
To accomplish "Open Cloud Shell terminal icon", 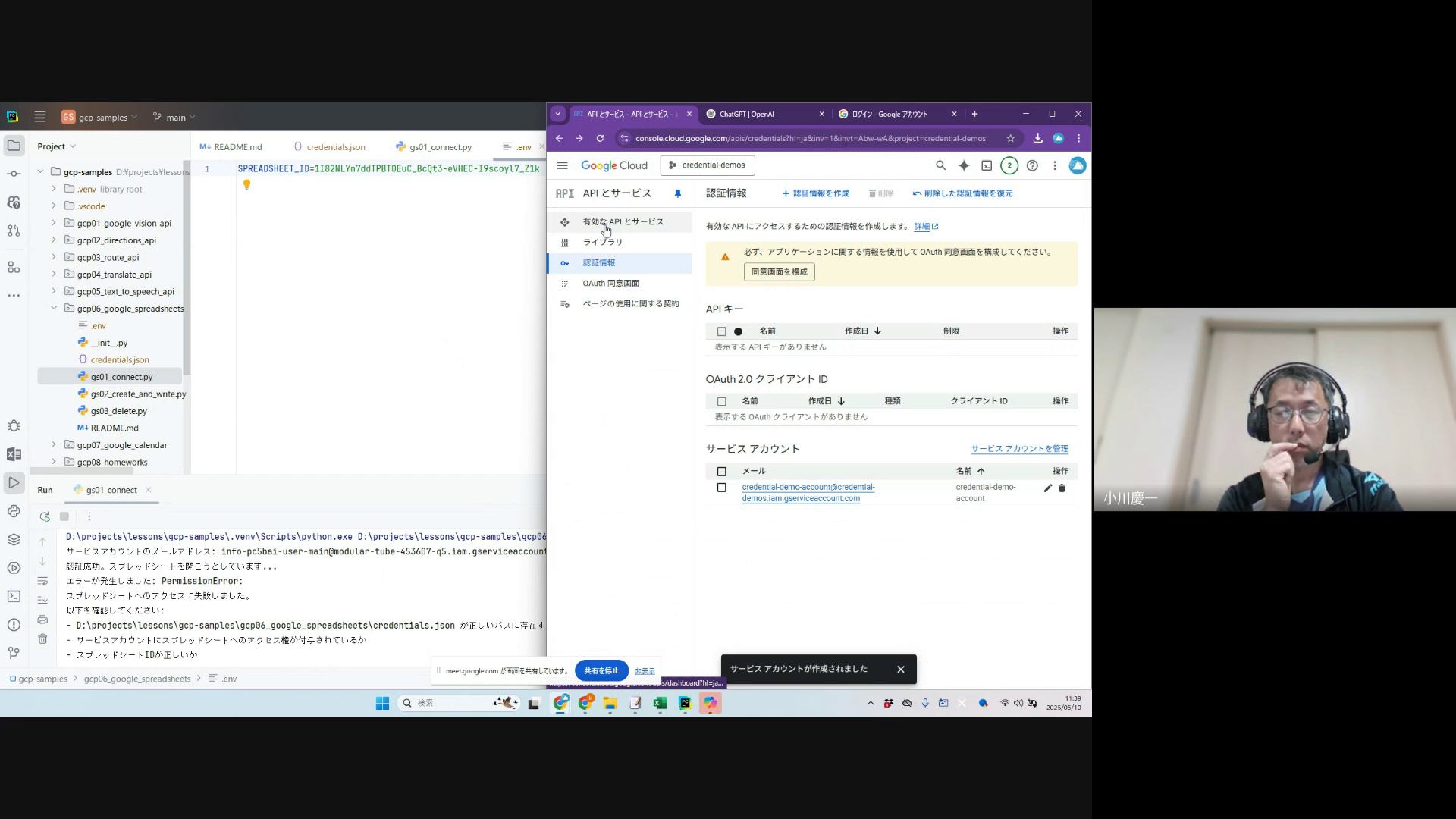I will click(x=987, y=165).
